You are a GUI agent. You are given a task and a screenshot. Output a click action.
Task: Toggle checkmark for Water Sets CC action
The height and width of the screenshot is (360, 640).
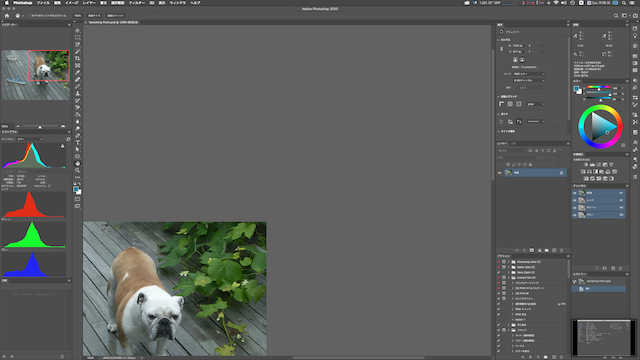coord(499,267)
